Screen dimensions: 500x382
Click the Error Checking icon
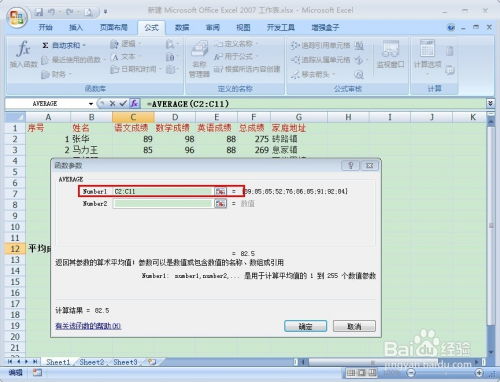click(x=360, y=60)
